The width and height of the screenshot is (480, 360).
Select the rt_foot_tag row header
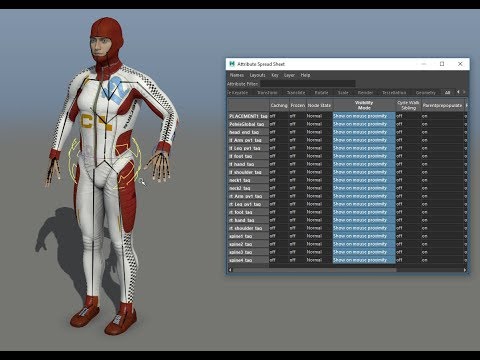pyautogui.click(x=248, y=212)
